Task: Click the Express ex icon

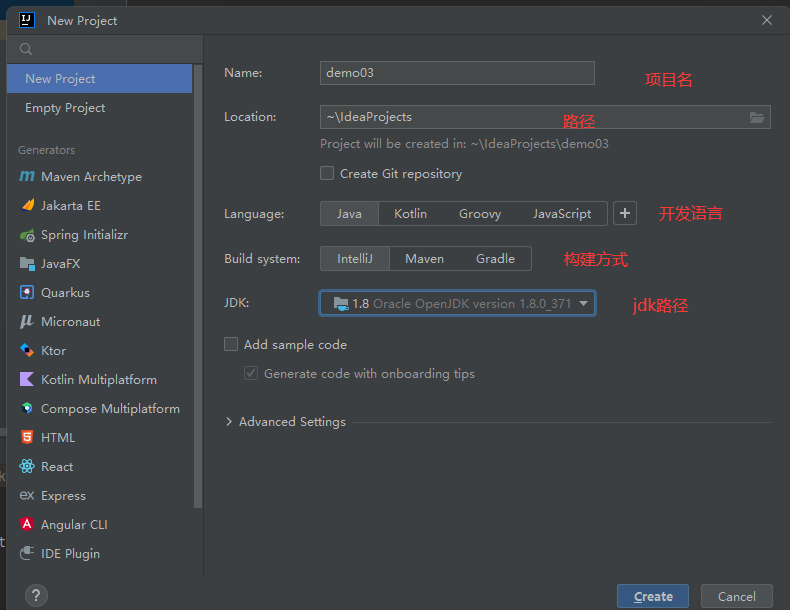Action: coord(27,495)
